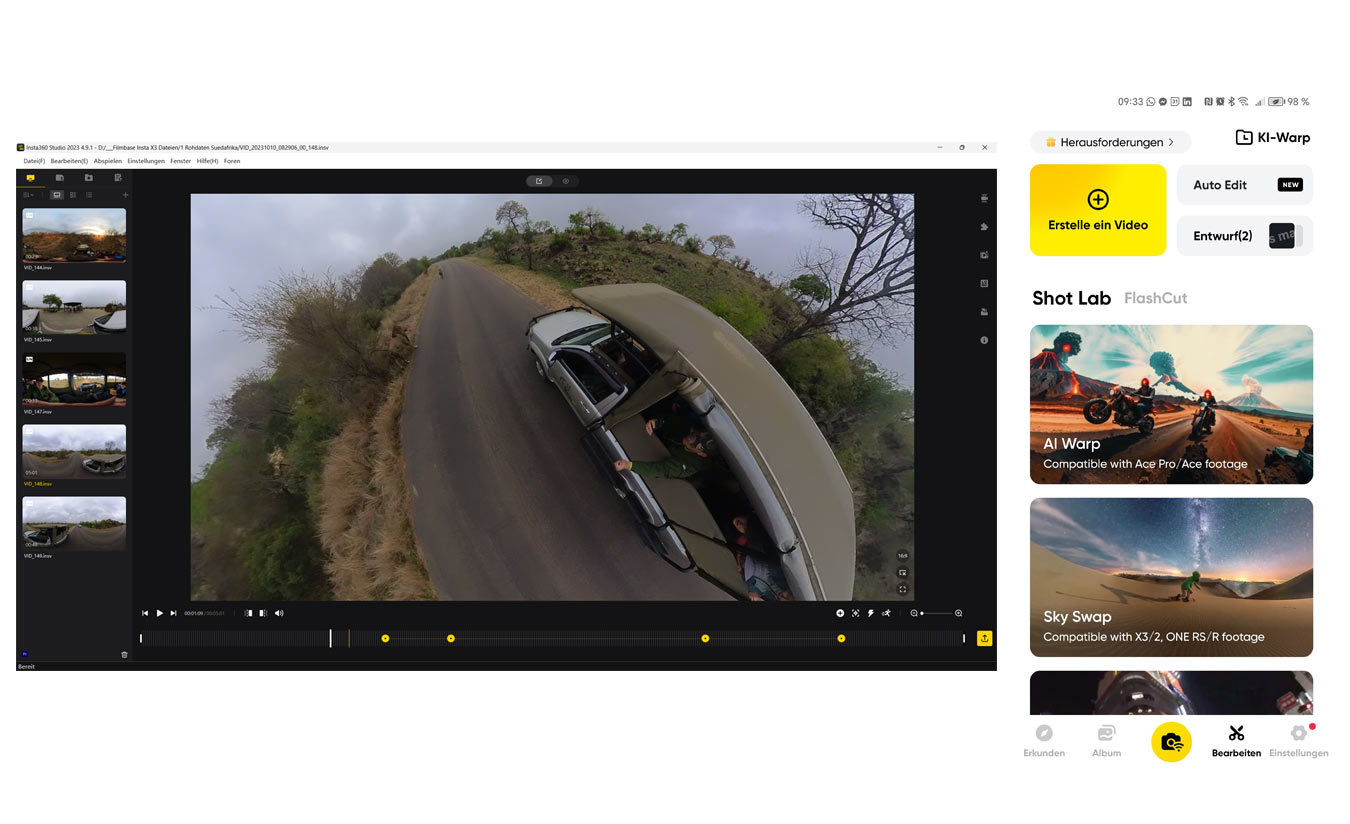Open the 16:9 aspect ratio selector
Screen dimensions: 1350x824
coord(902,556)
